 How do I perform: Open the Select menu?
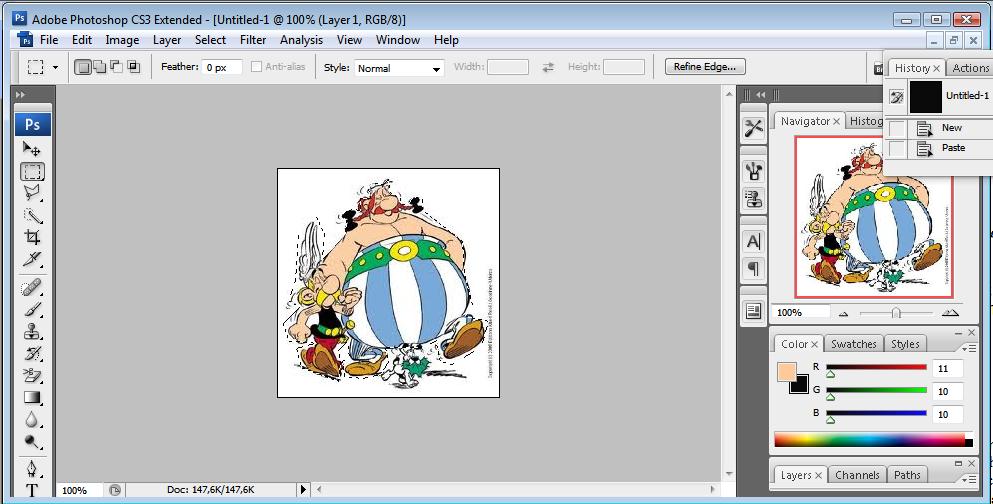(210, 39)
